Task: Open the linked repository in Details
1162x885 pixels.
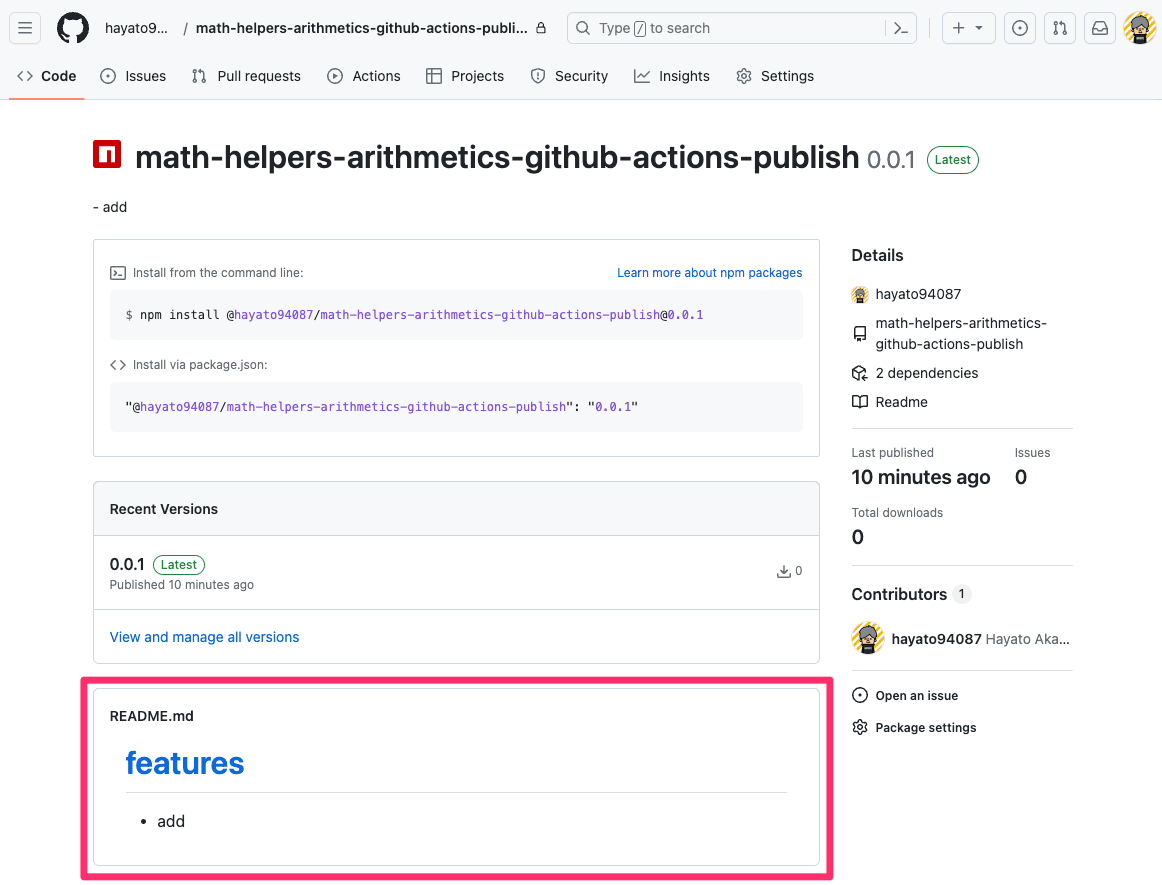Action: [x=961, y=334]
